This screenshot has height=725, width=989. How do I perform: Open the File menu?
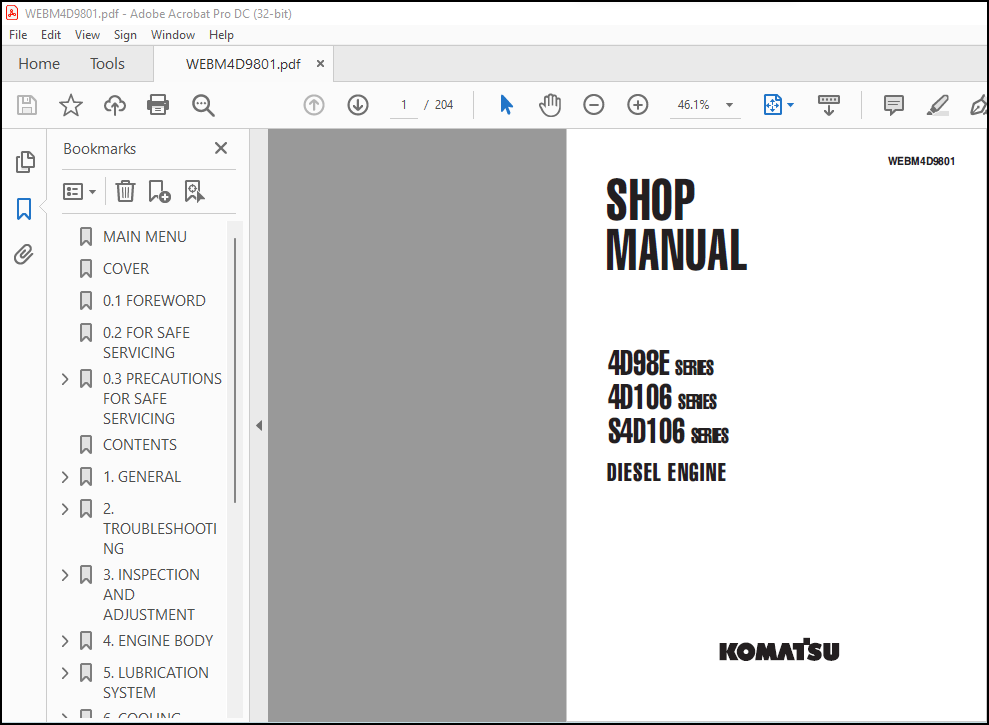(18, 35)
